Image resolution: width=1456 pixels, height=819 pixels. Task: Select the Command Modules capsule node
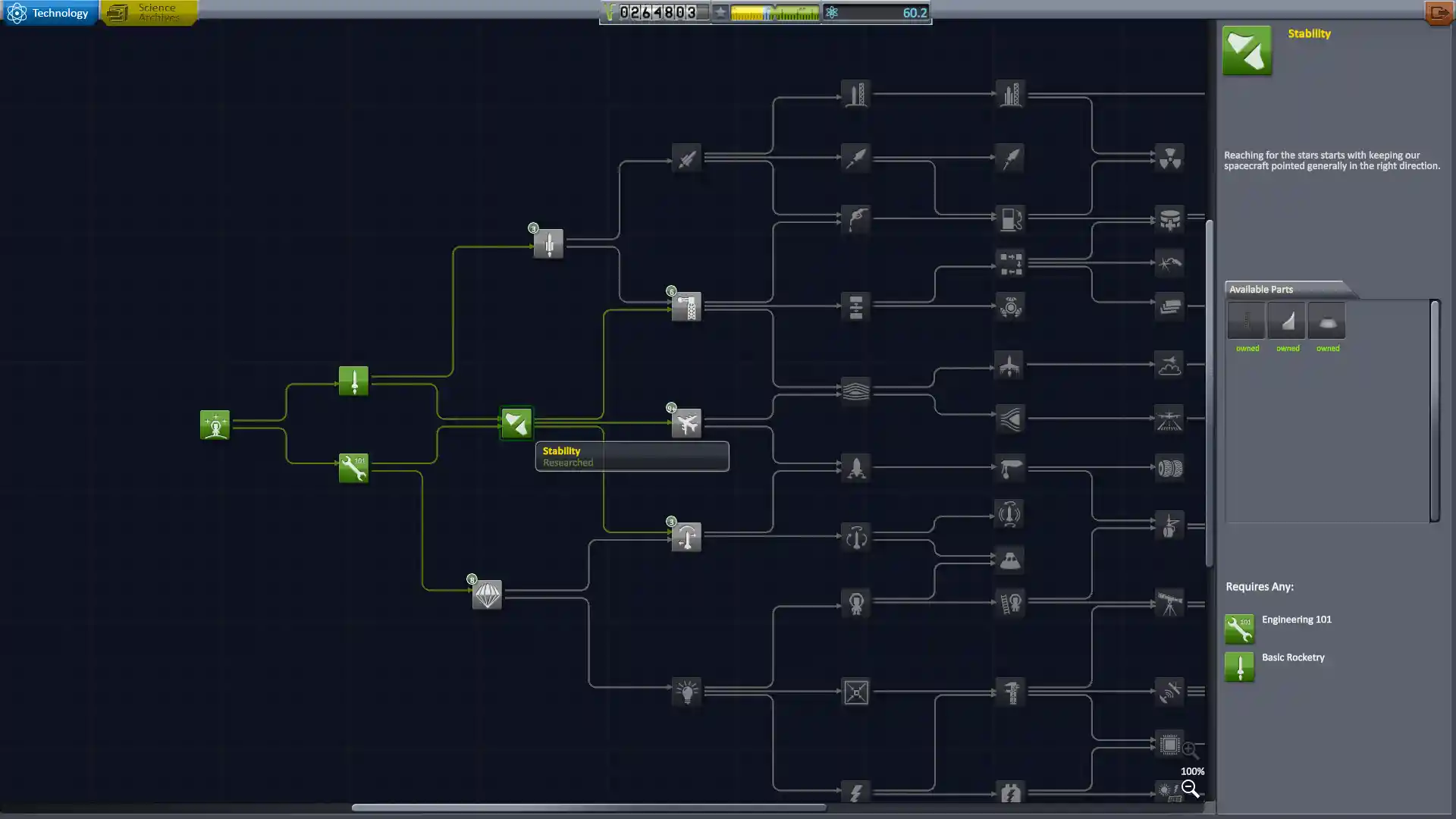(x=1010, y=560)
